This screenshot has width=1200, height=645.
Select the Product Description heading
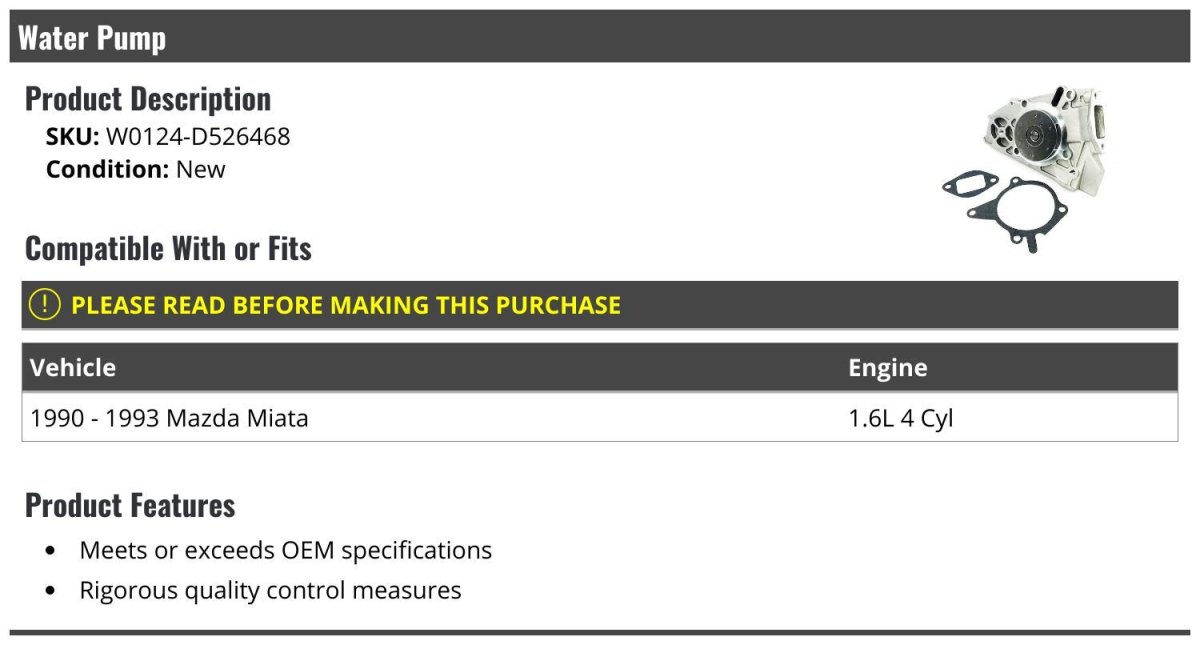coord(148,99)
